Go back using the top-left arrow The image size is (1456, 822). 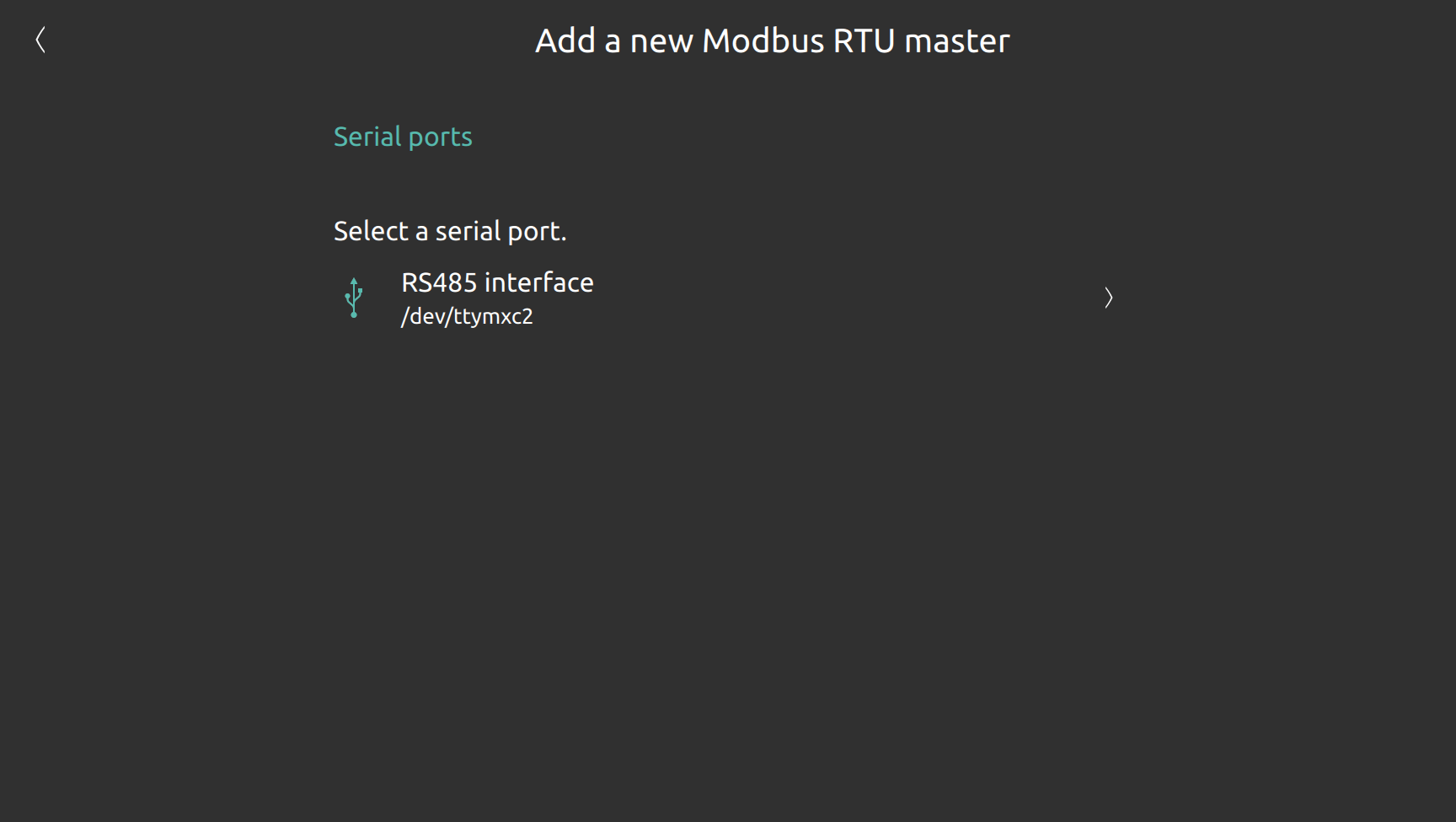[x=40, y=40]
